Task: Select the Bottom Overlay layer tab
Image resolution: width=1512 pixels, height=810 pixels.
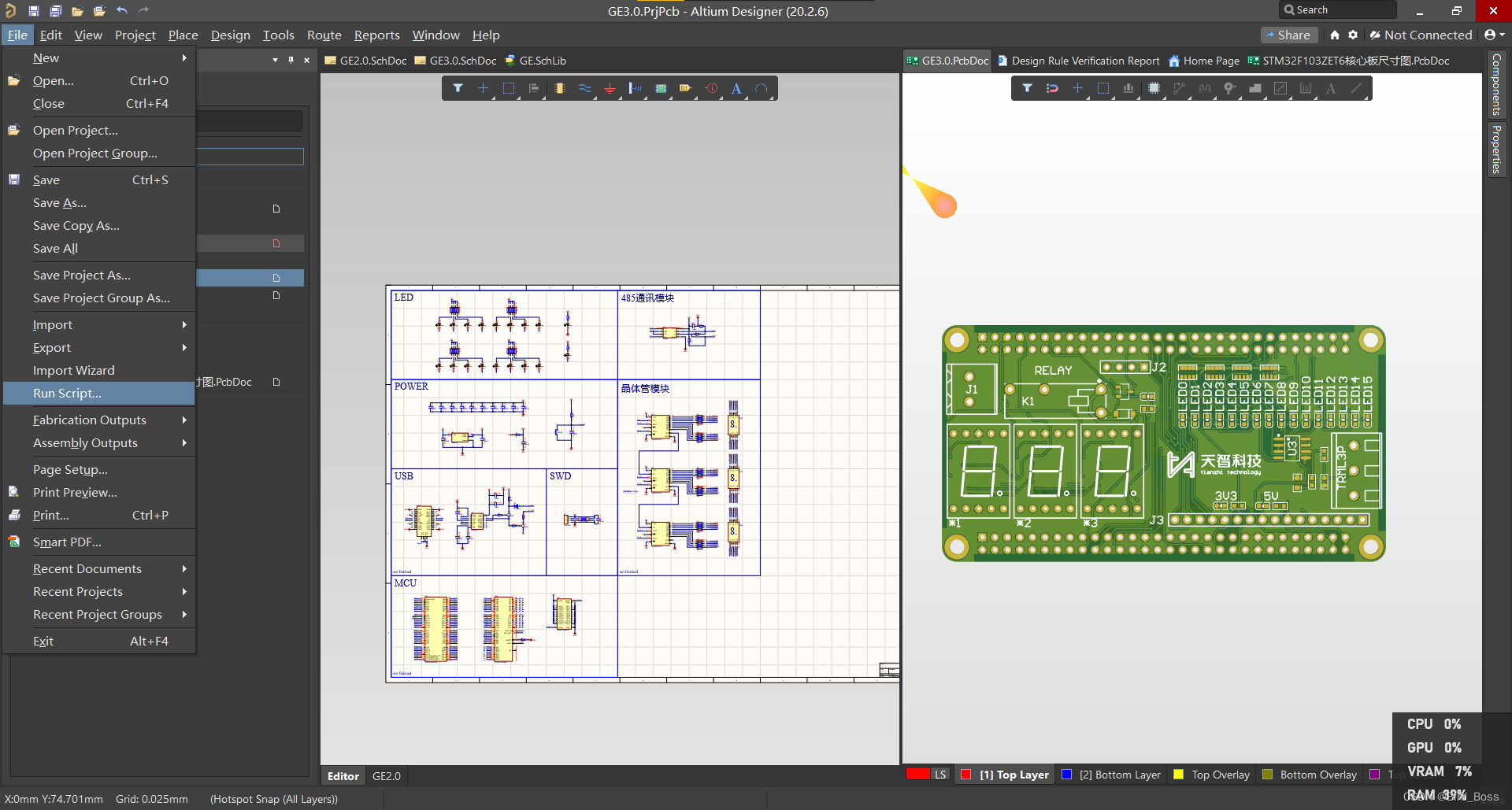Action: pyautogui.click(x=1310, y=775)
